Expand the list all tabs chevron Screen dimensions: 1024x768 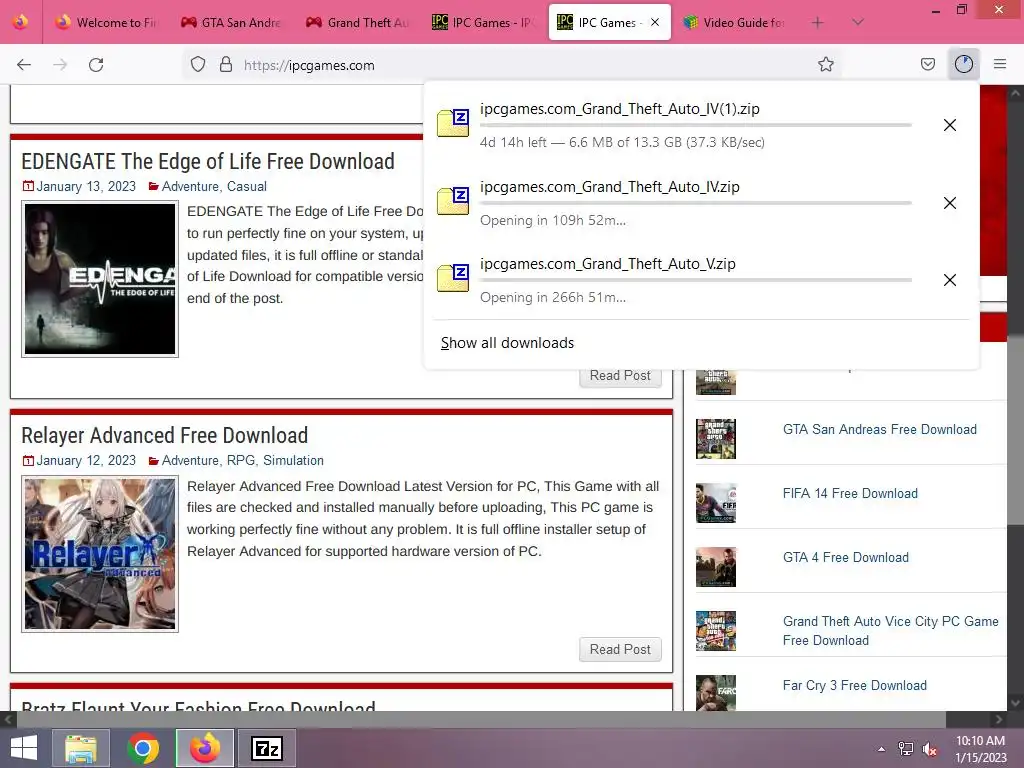[x=858, y=22]
